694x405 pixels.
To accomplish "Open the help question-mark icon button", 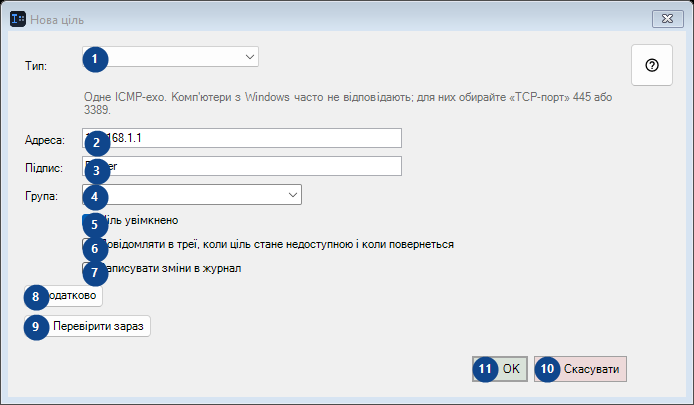I will coord(652,65).
